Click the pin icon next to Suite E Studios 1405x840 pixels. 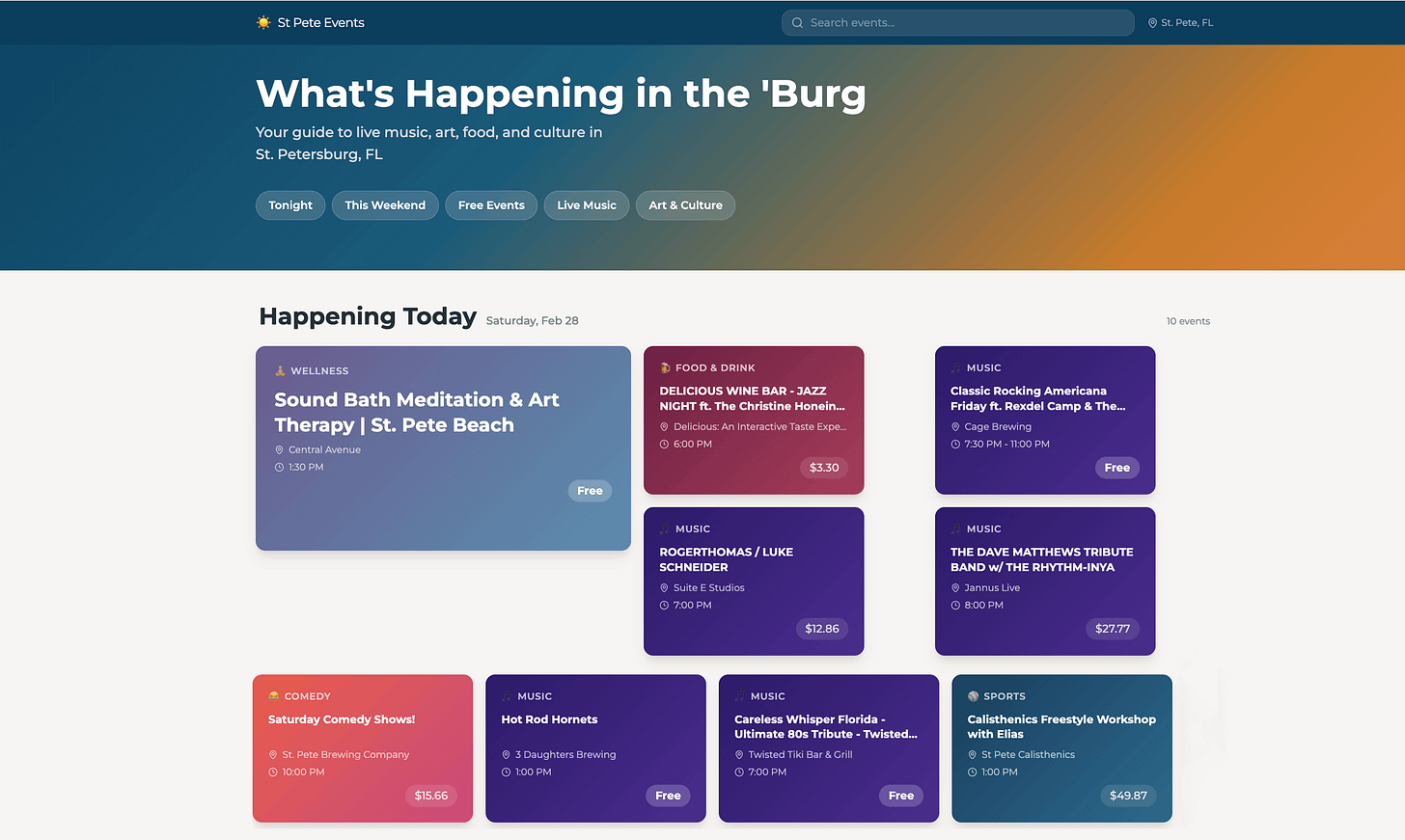(x=664, y=588)
